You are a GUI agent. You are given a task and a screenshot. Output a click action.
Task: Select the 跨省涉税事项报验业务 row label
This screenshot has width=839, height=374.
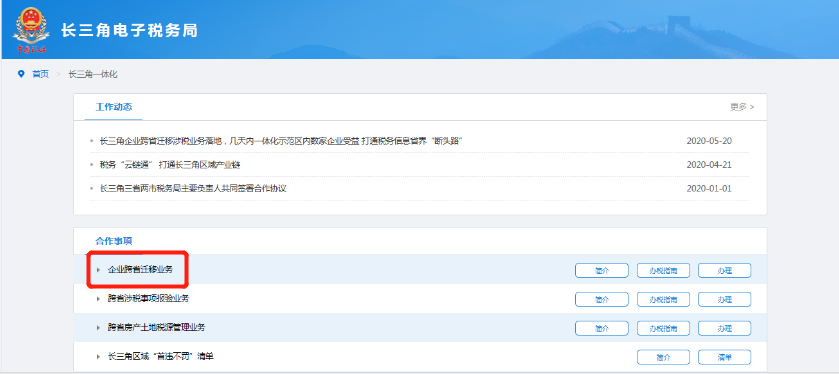pyautogui.click(x=148, y=299)
